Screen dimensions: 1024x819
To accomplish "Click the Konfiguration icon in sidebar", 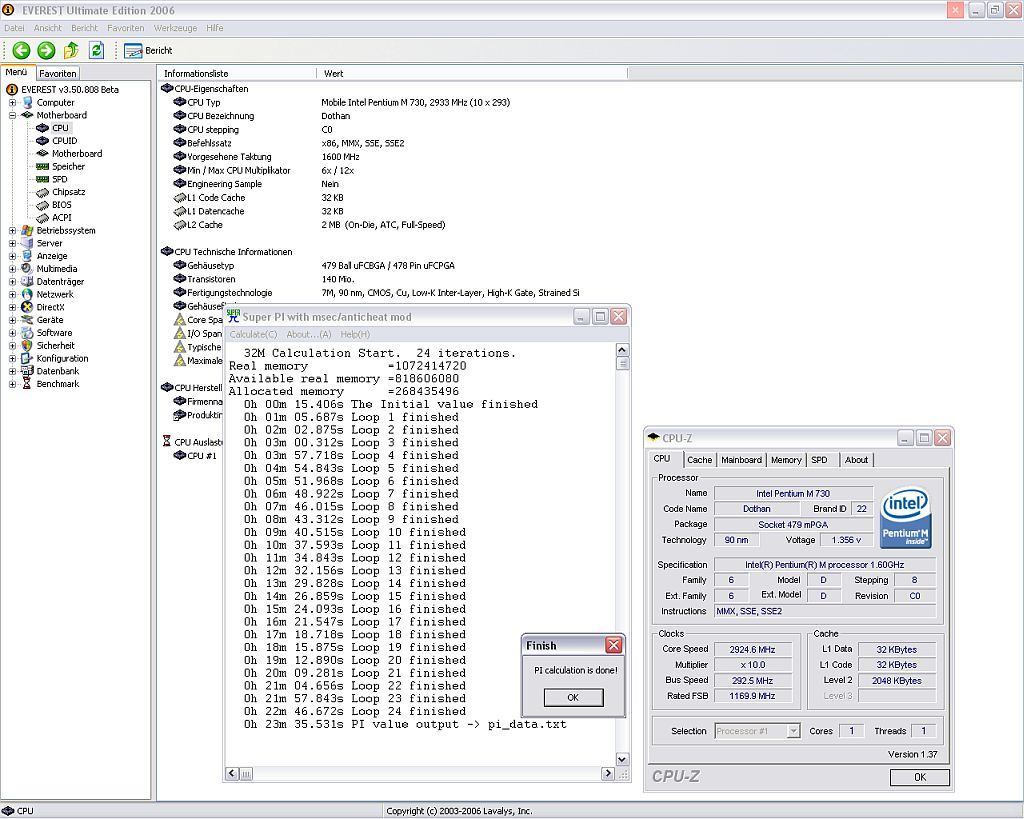I will (27, 359).
